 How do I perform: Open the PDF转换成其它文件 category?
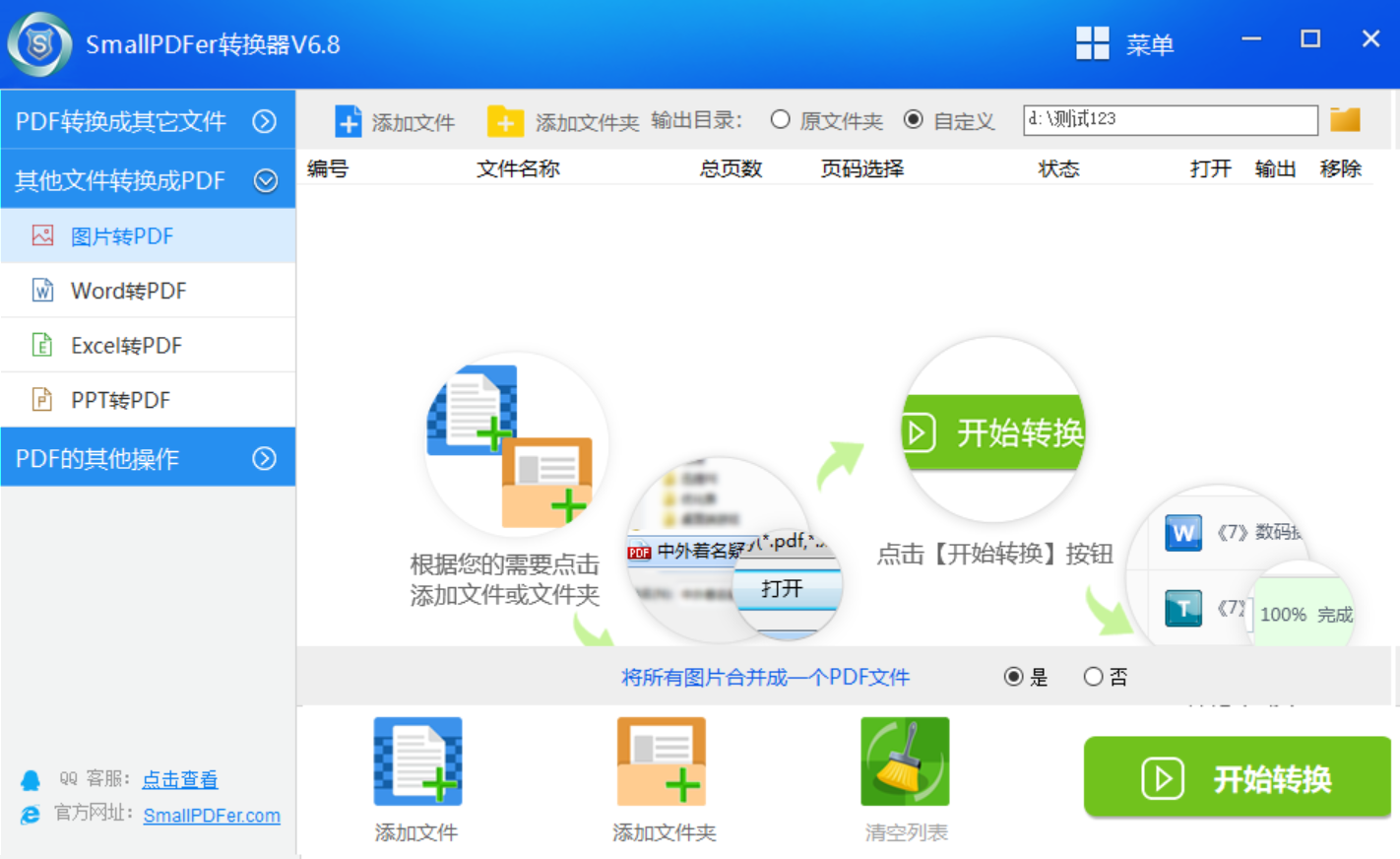pos(148,120)
